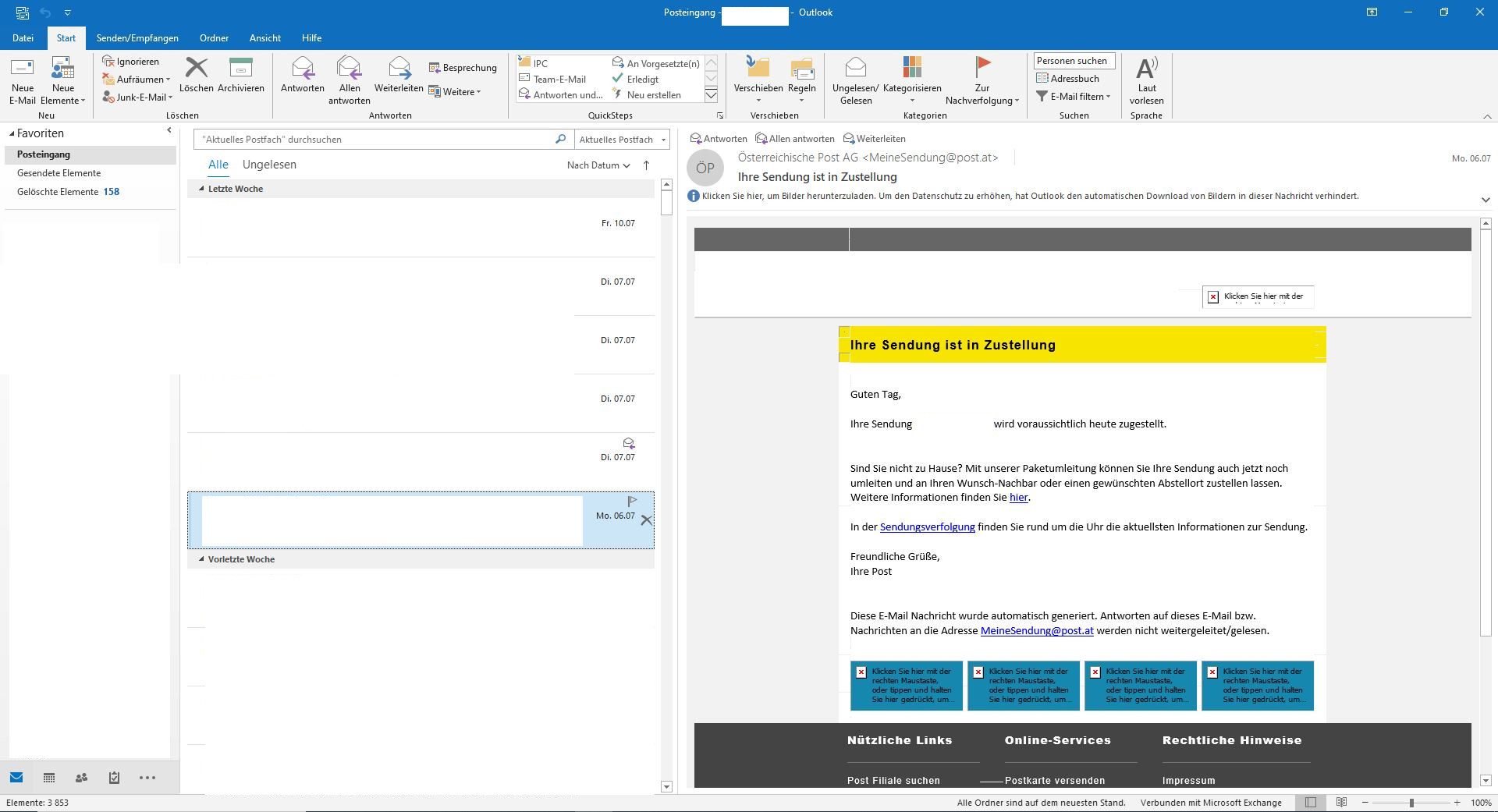Open the Ordner ribbon tab
Screen dimensions: 1498x812
[x=214, y=38]
